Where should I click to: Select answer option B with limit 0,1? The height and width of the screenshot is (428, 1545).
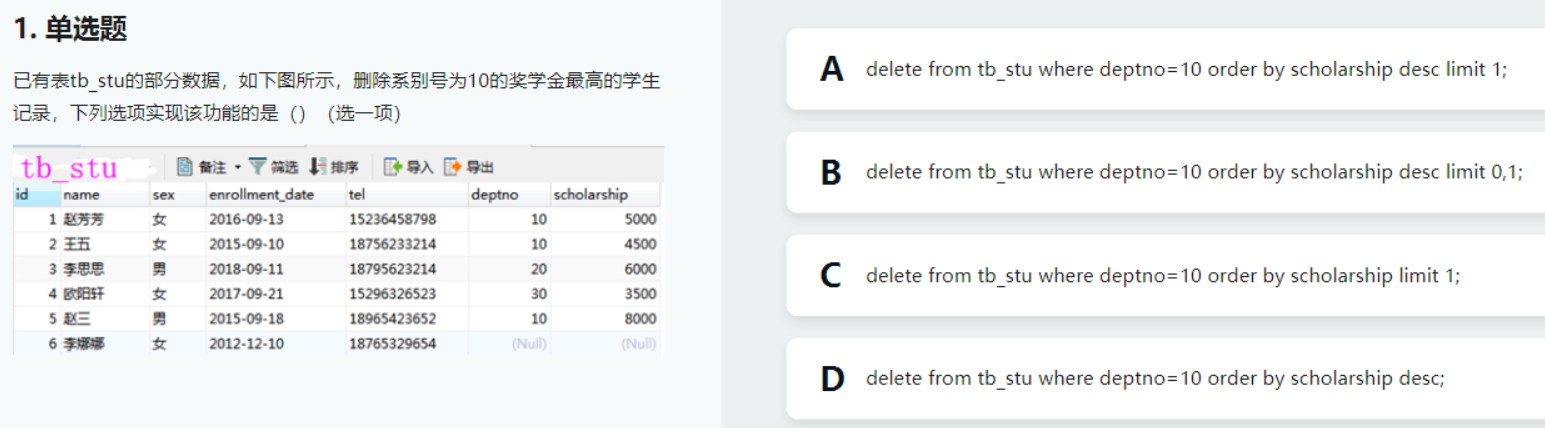pyautogui.click(x=1165, y=172)
